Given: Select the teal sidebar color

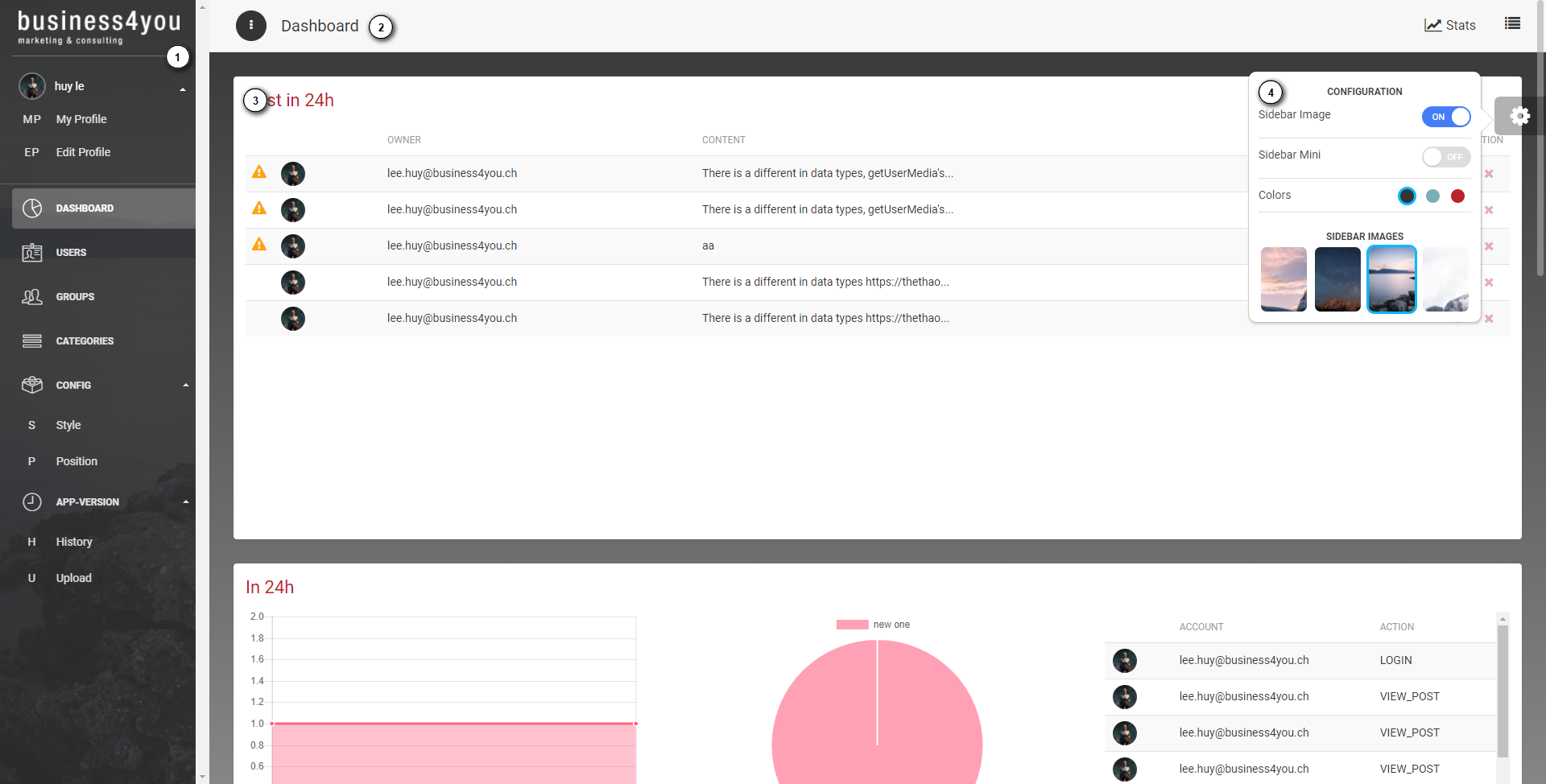Looking at the screenshot, I should [x=1432, y=196].
